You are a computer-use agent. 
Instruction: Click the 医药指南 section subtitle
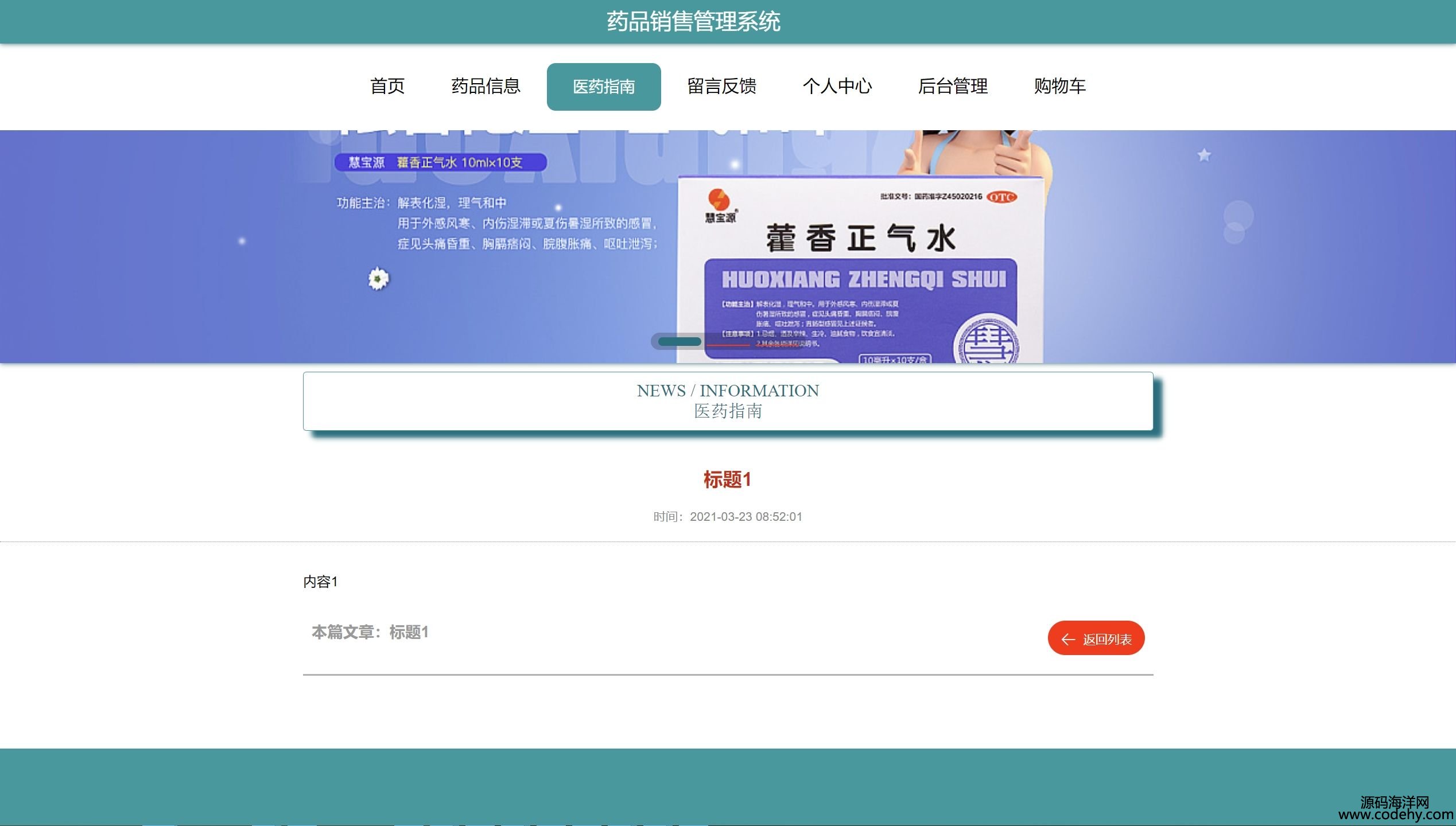[x=728, y=411]
